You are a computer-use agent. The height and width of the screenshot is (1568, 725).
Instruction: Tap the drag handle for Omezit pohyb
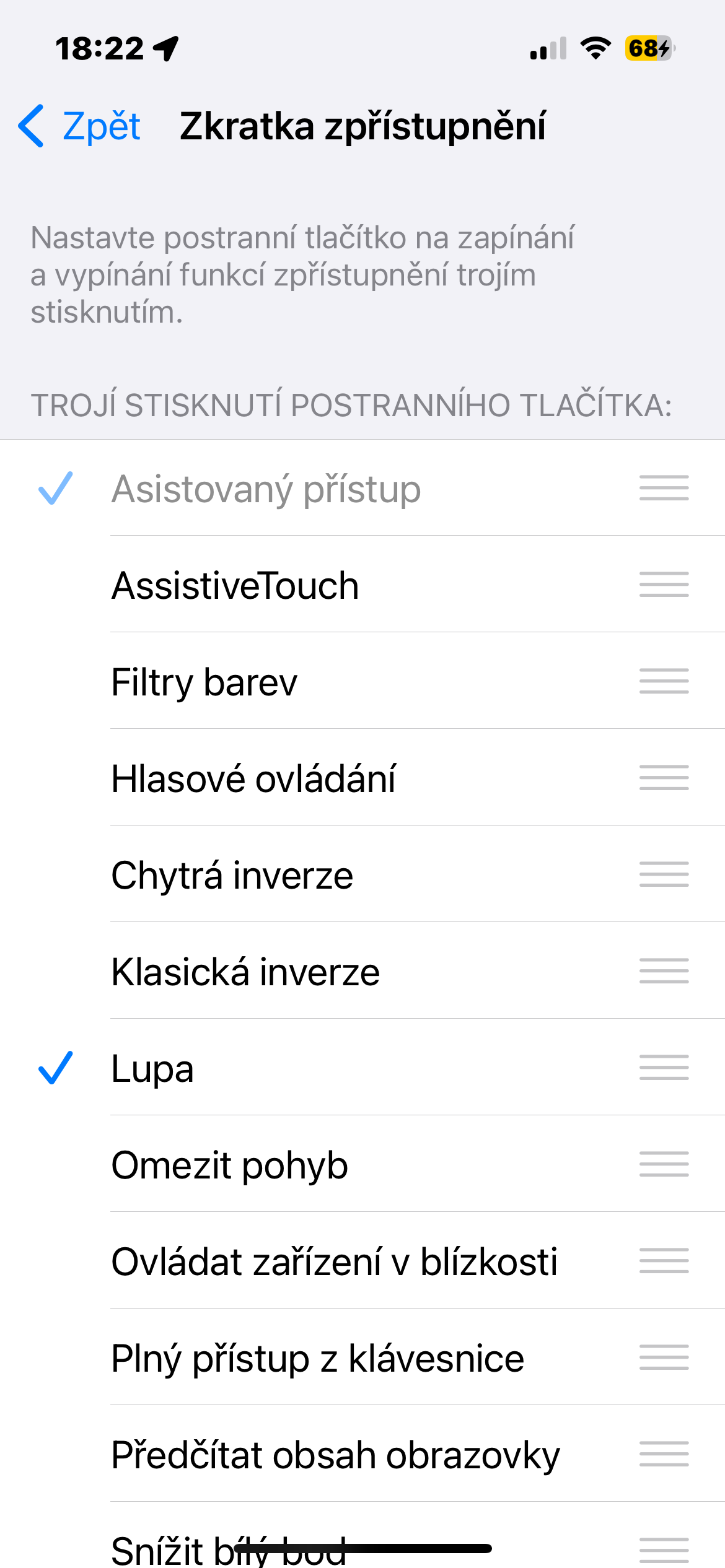pos(664,1164)
